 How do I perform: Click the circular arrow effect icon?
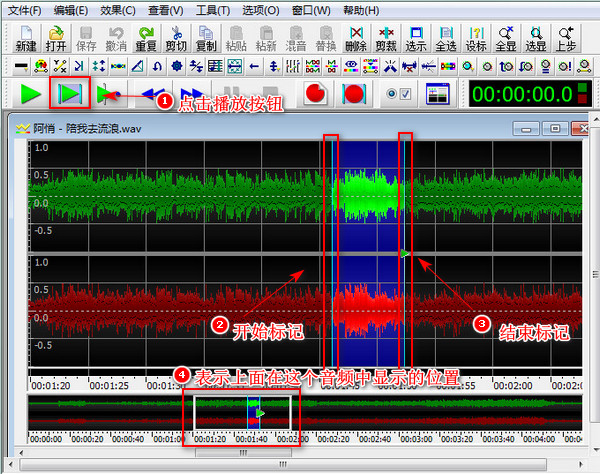coord(157,66)
